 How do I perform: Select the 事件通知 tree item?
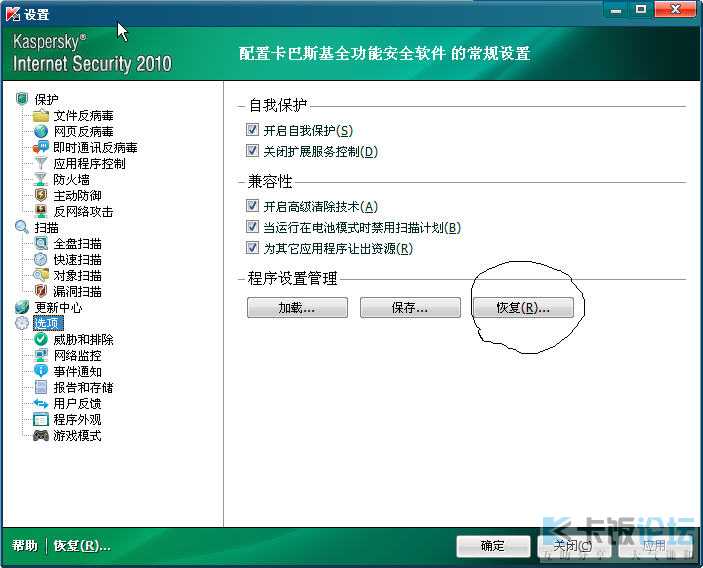(78, 371)
